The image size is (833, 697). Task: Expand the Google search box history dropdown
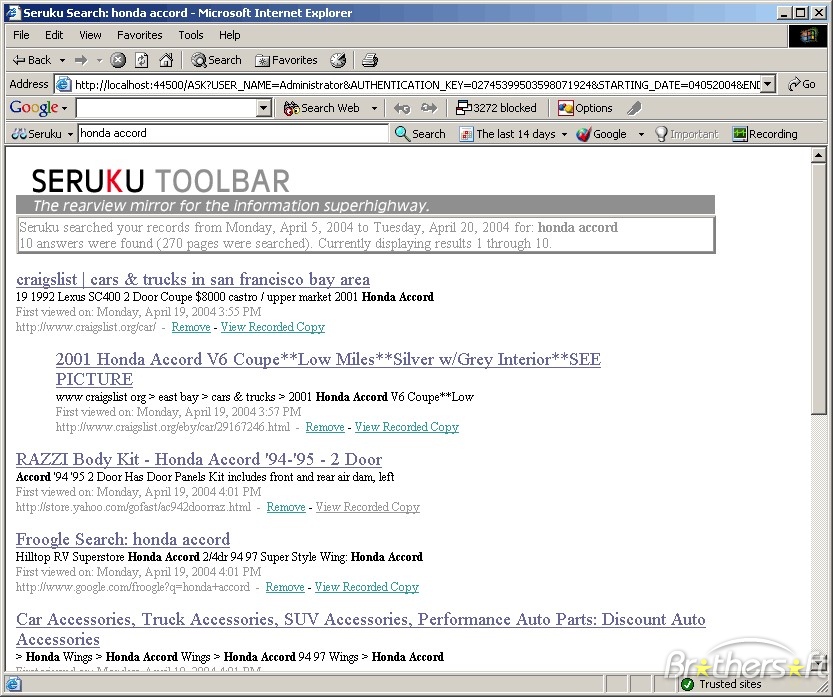pyautogui.click(x=264, y=108)
